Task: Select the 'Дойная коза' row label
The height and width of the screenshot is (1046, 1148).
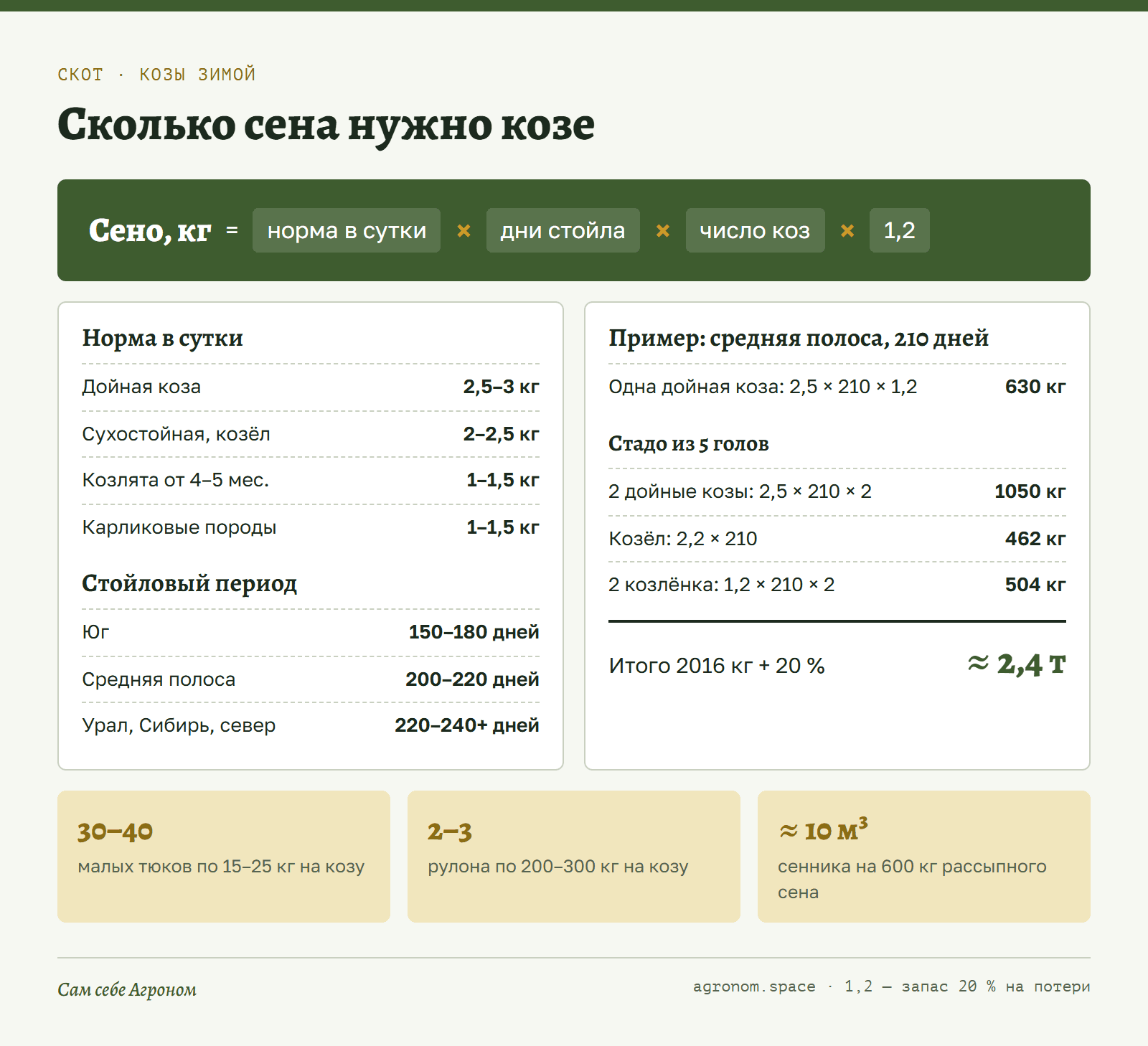Action: pyautogui.click(x=141, y=387)
